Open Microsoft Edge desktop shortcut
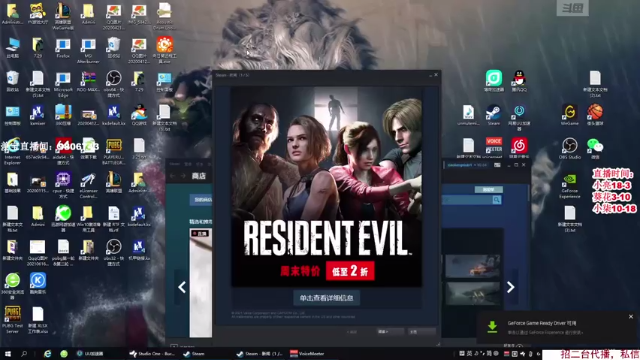Viewport: 640px width, 360px height. click(x=63, y=84)
